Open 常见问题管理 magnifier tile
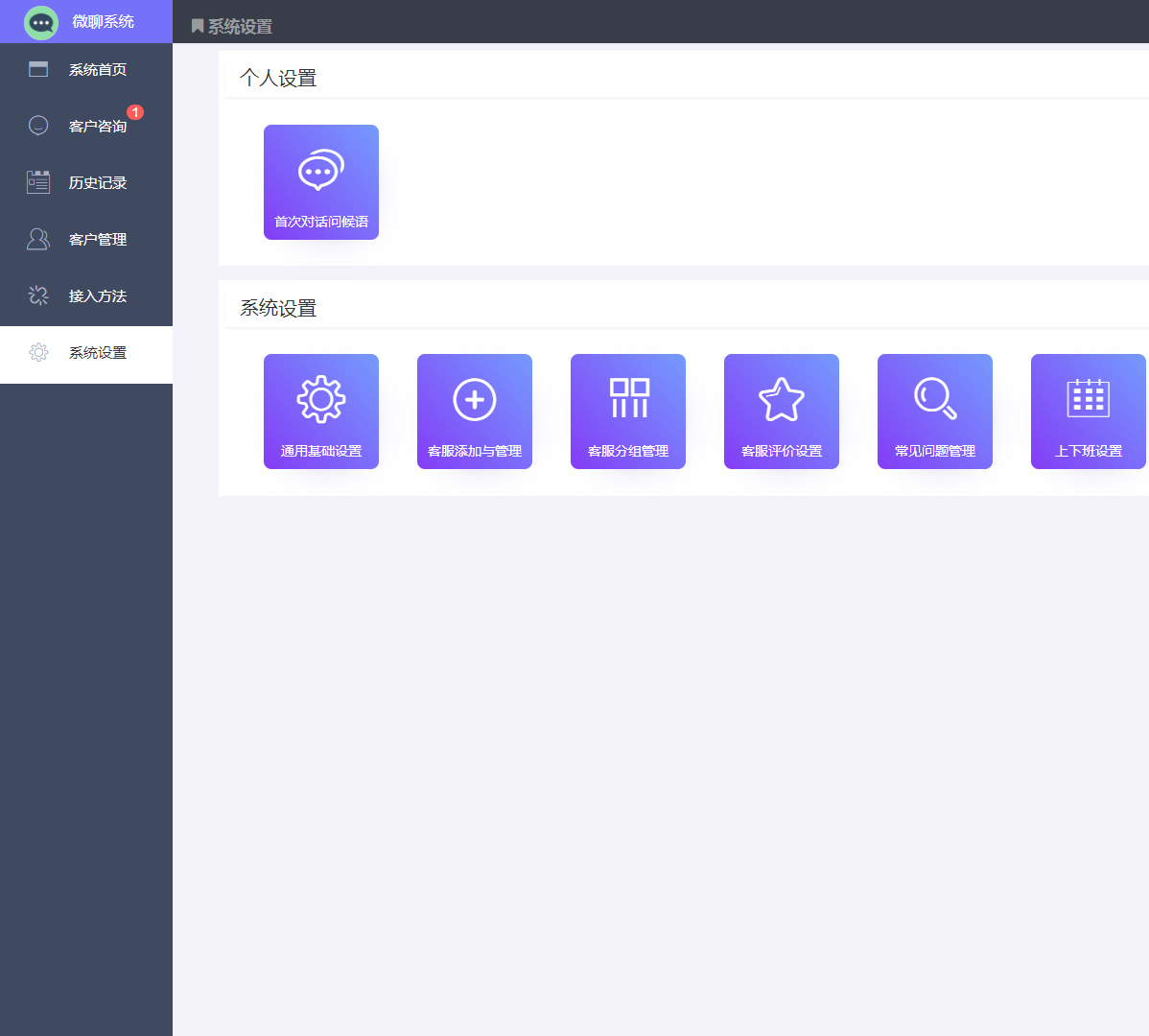 (x=935, y=412)
